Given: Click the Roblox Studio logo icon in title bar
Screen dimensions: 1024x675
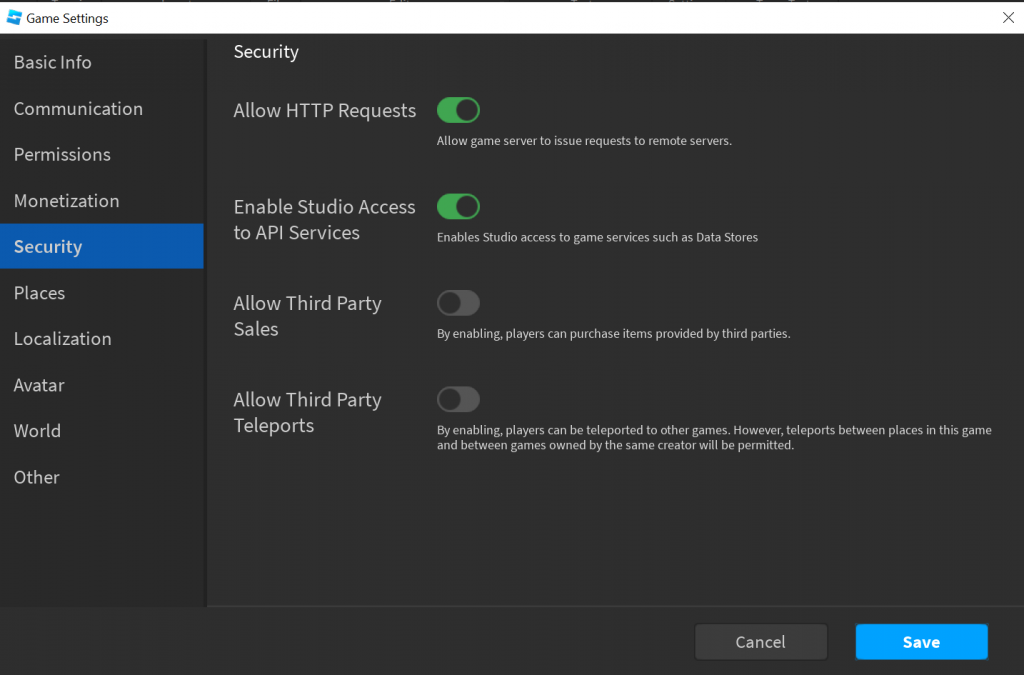Looking at the screenshot, I should point(14,18).
